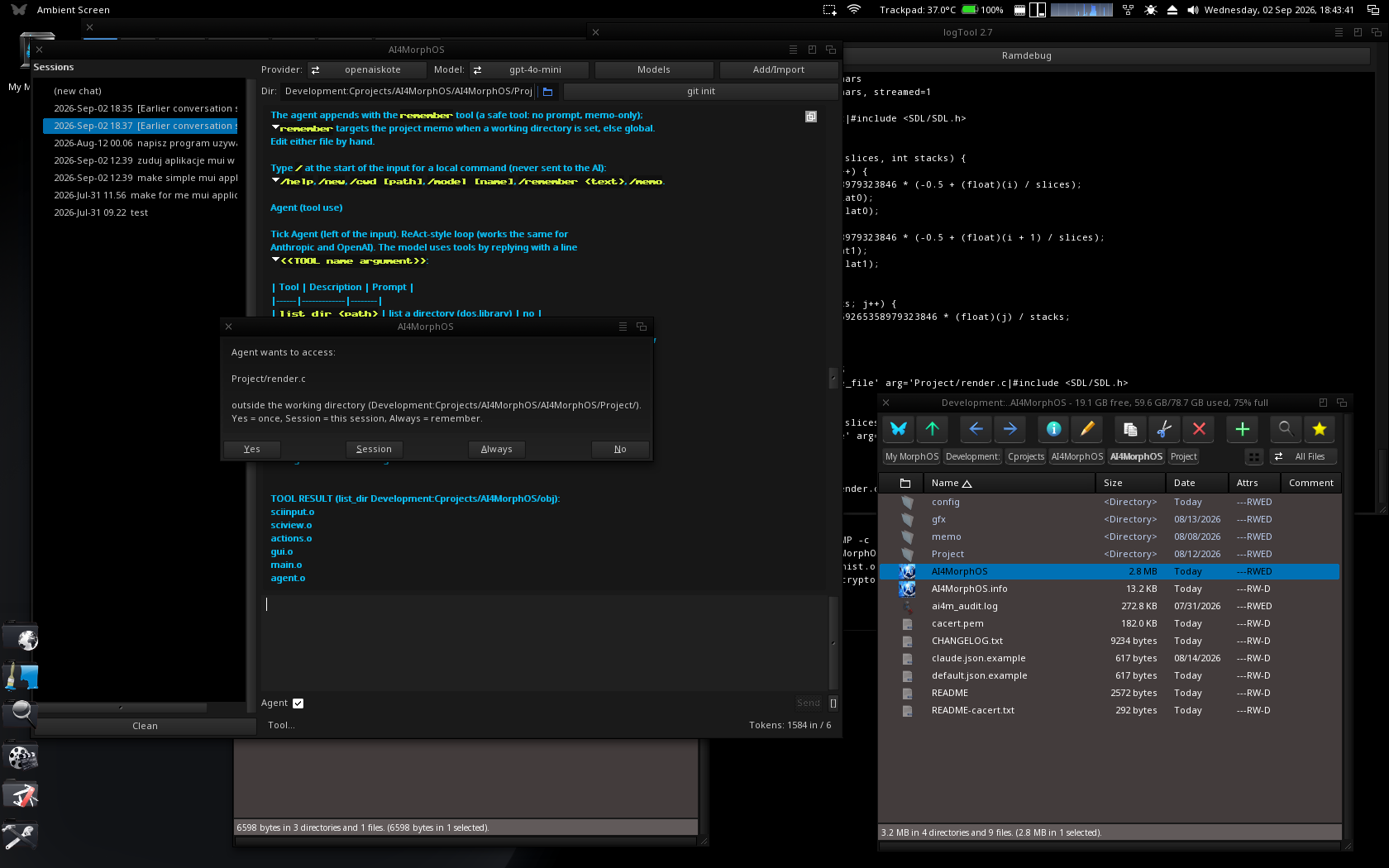
Task: Select the CHANGELOG.txt file row
Action: point(1110,641)
